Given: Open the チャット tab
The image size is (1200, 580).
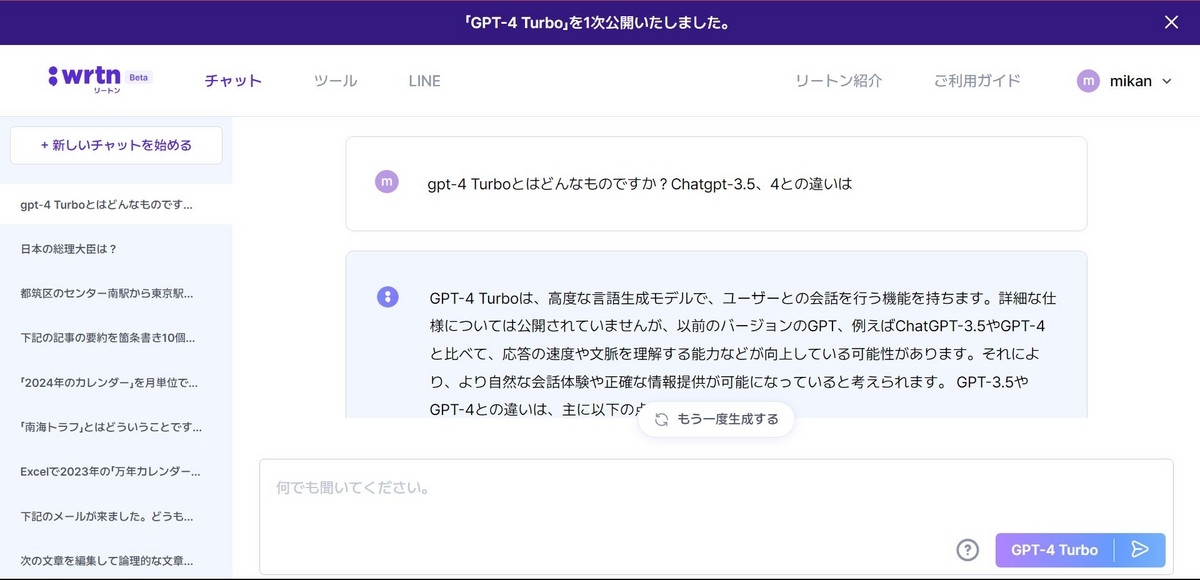Looking at the screenshot, I should pos(233,81).
